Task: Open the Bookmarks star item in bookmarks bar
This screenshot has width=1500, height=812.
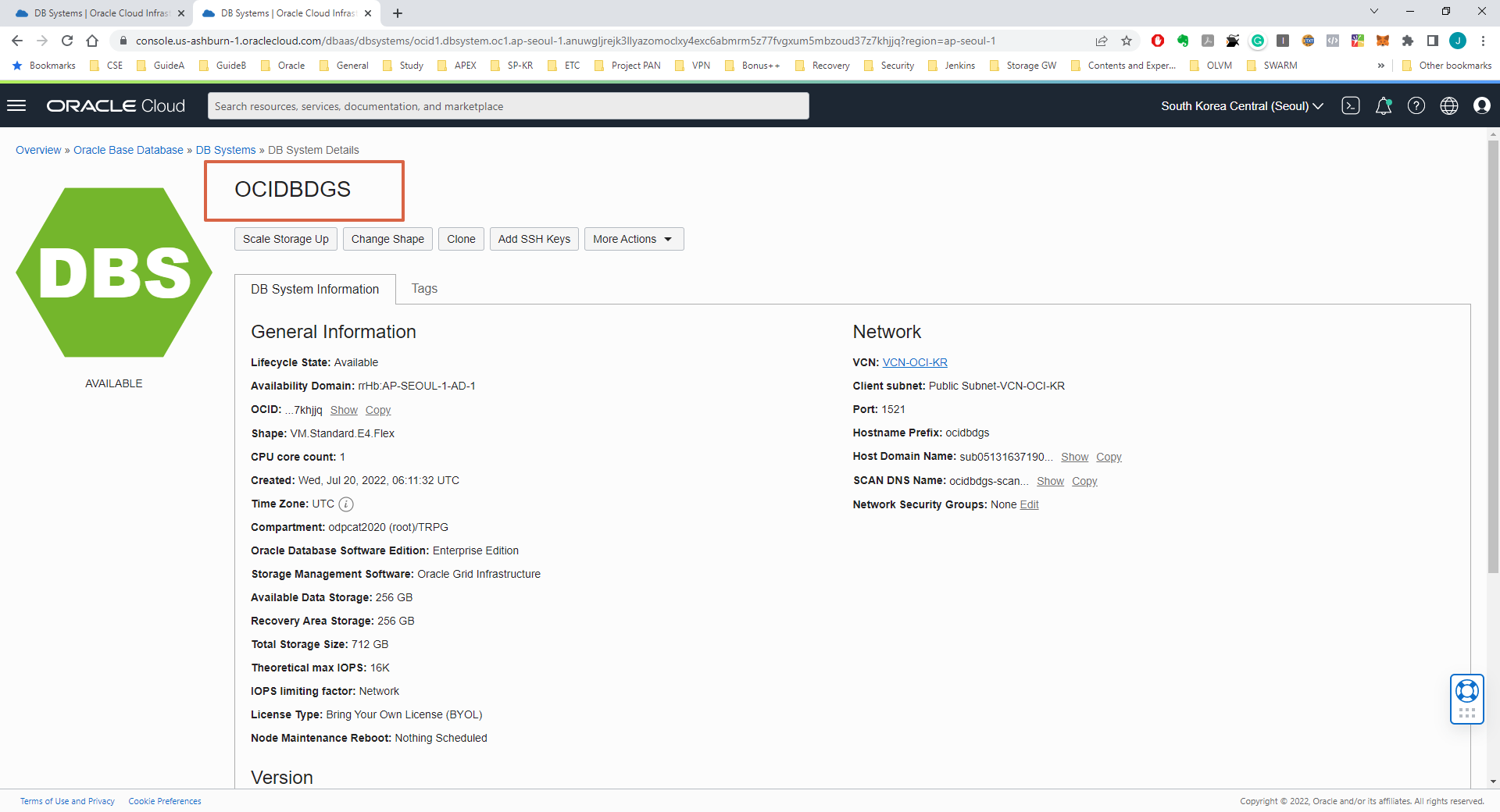Action: coord(45,66)
